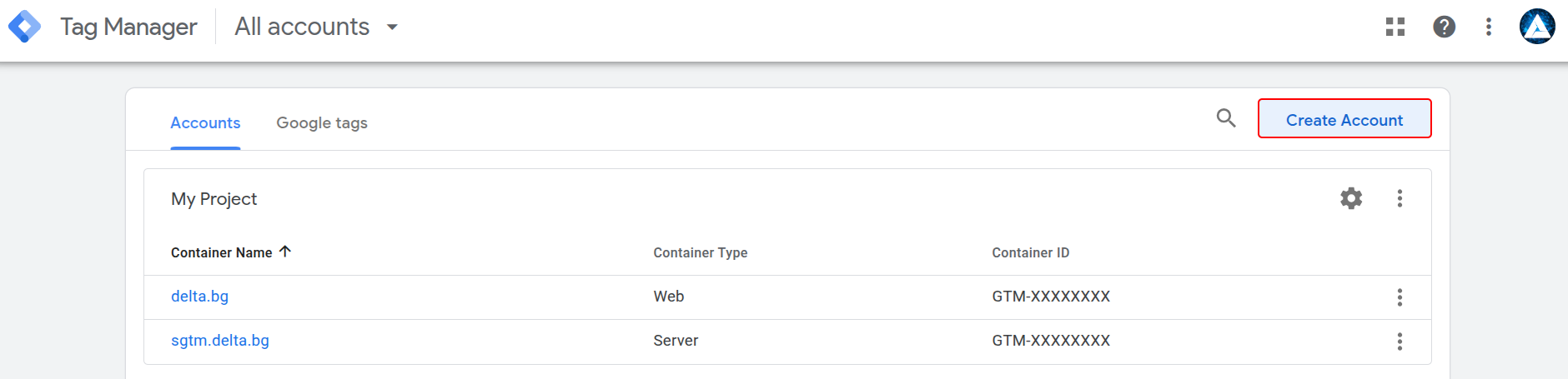This screenshot has width=1568, height=379.
Task: Sort by the Container Name column
Action: pos(222,252)
